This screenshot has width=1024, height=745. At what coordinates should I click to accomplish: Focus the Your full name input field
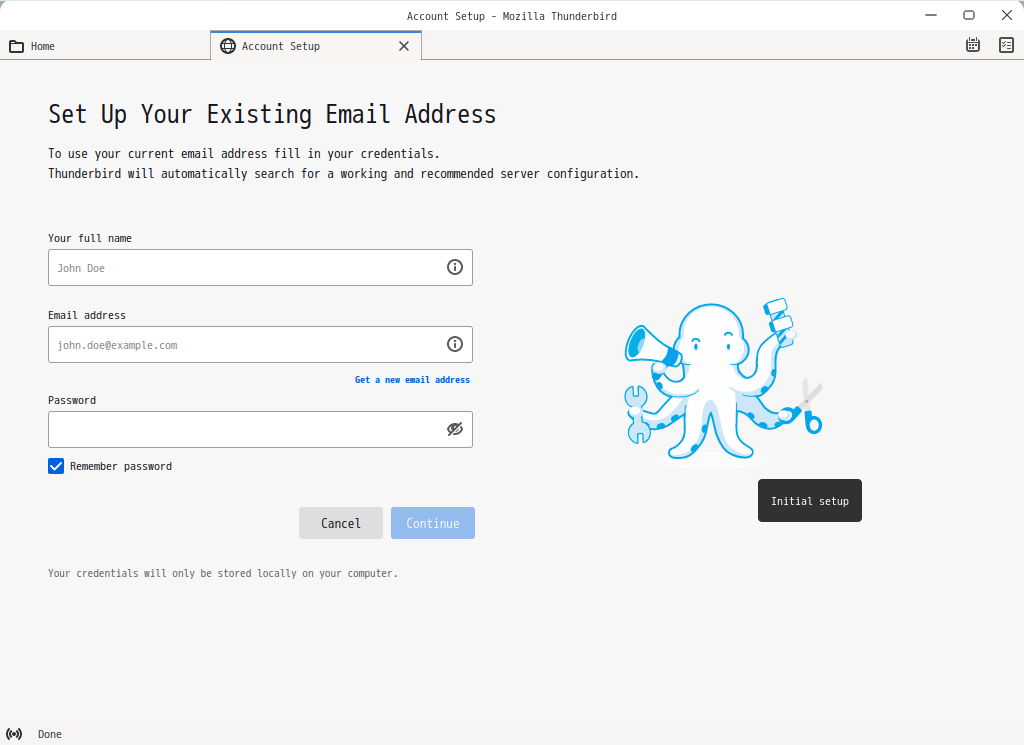pos(260,267)
